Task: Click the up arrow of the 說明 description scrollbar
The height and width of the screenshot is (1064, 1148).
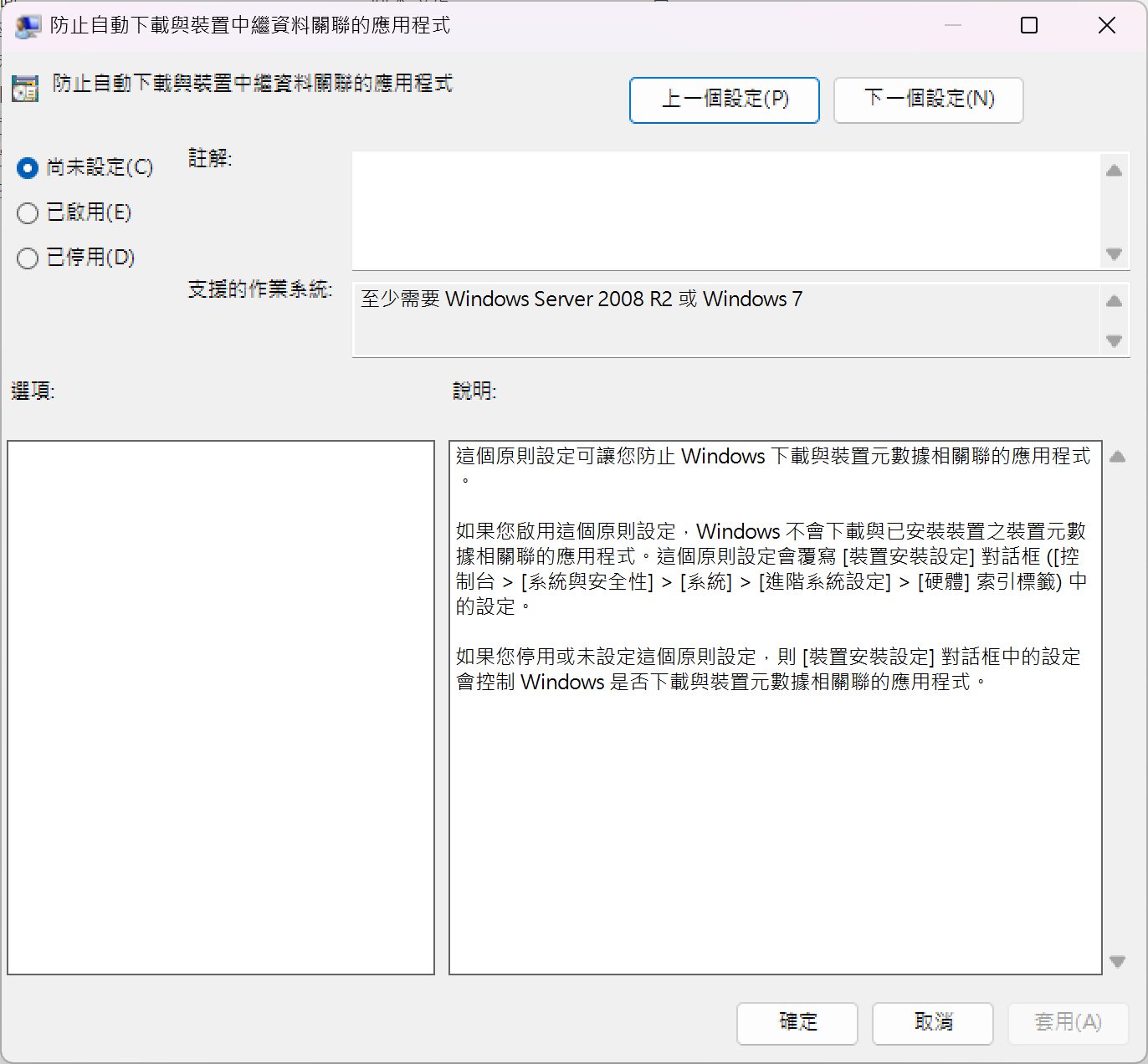Action: 1117,457
